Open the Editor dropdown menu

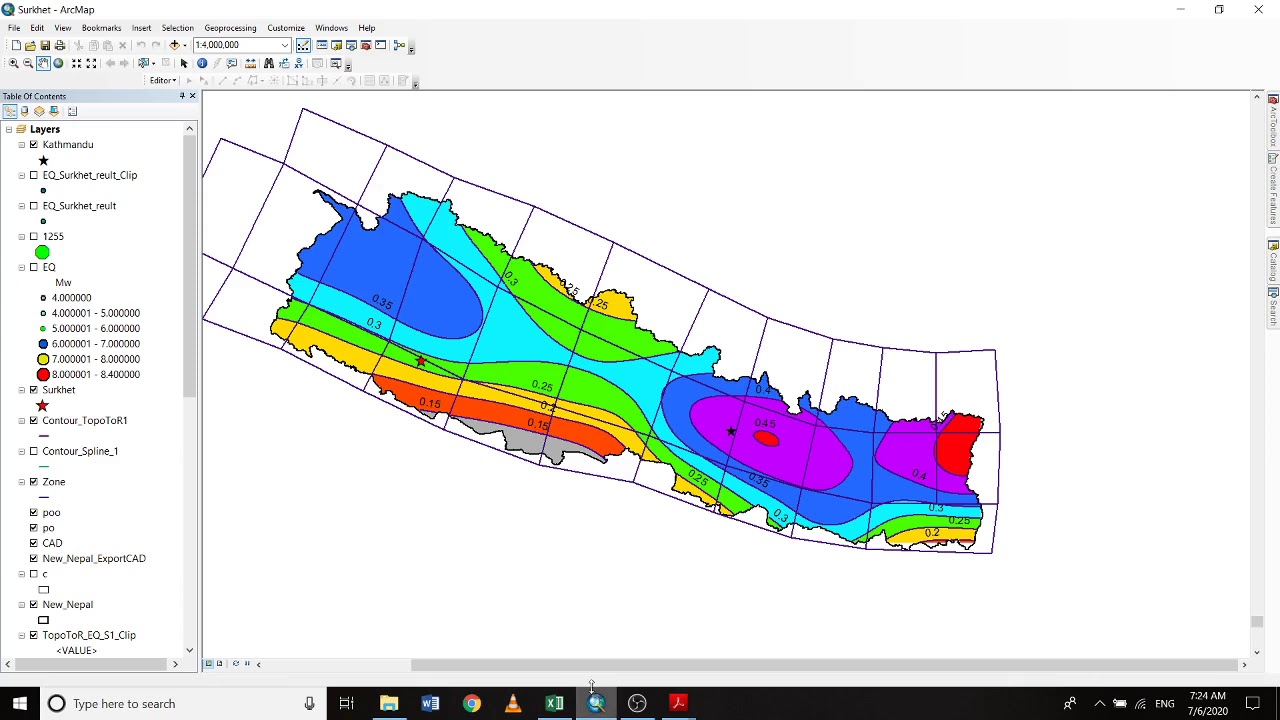pos(163,80)
